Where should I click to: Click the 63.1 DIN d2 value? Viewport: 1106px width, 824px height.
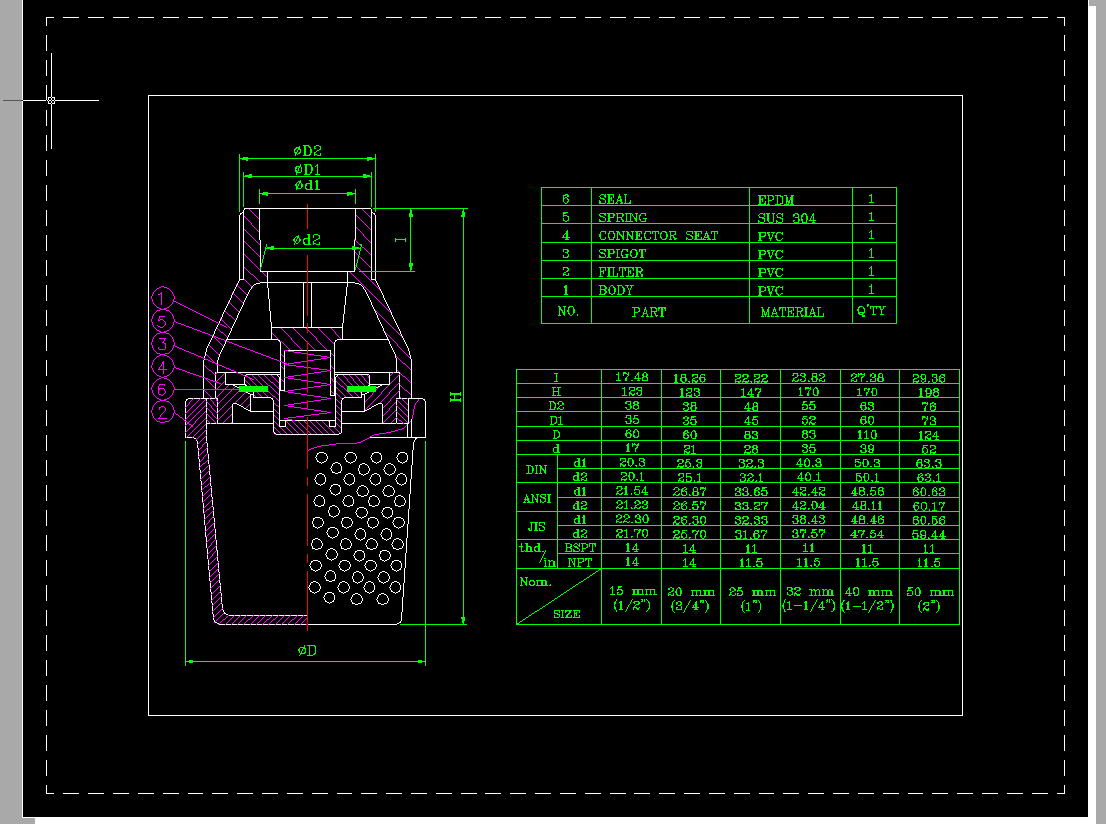pyautogui.click(x=928, y=478)
